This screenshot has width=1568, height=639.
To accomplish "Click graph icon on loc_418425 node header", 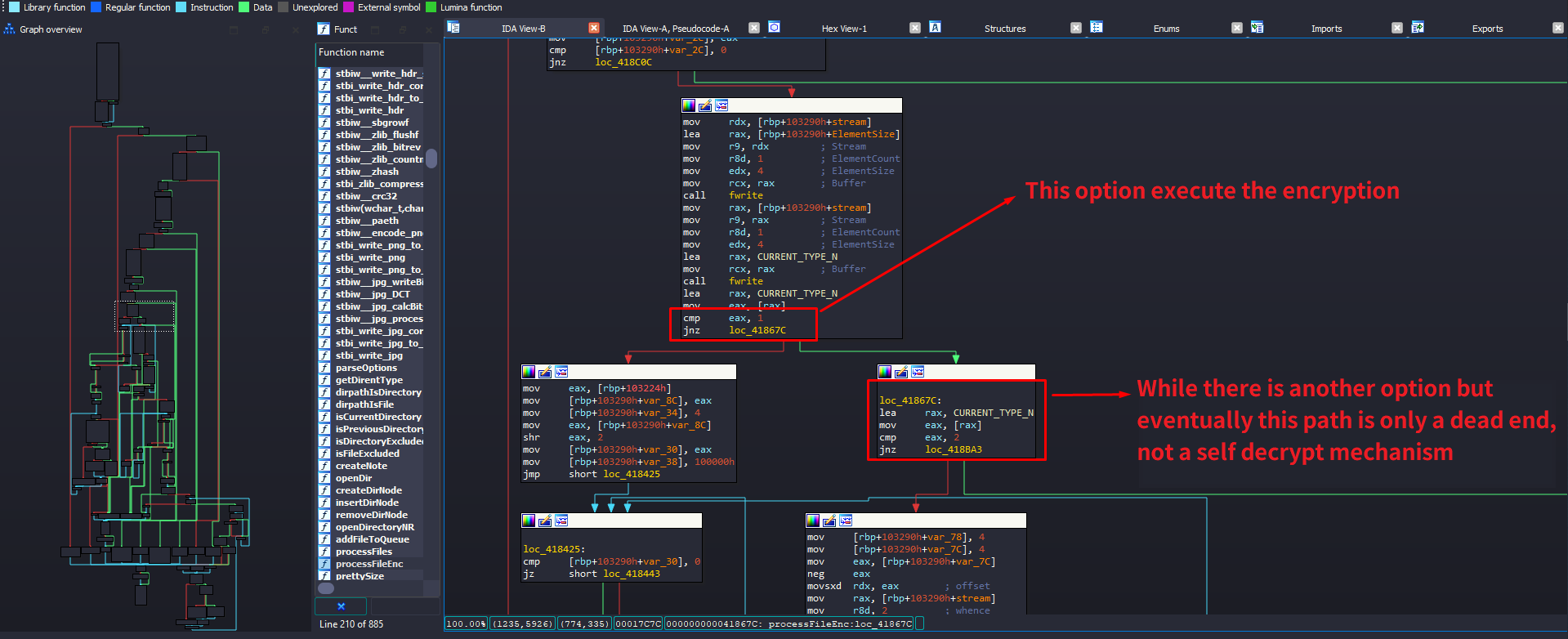I will click(561, 521).
